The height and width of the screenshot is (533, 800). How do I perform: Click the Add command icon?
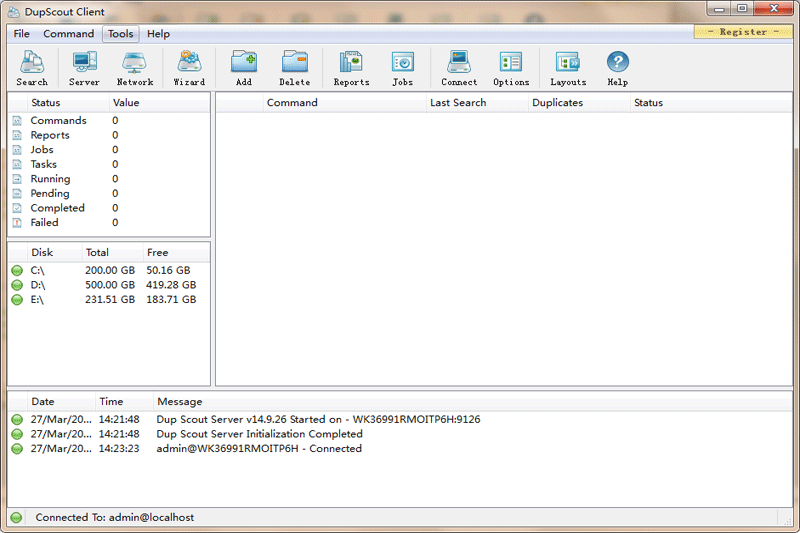click(x=243, y=68)
